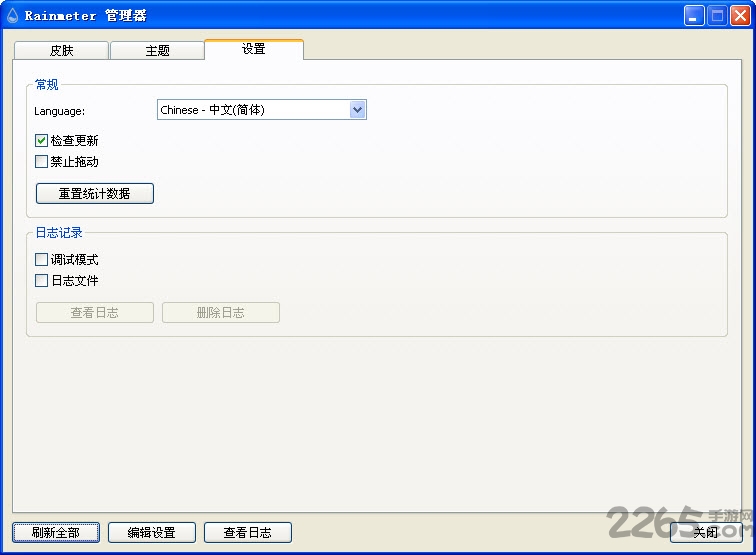
Task: Click grayed 查看日志 button in 日志记录 group
Action: coord(95,313)
